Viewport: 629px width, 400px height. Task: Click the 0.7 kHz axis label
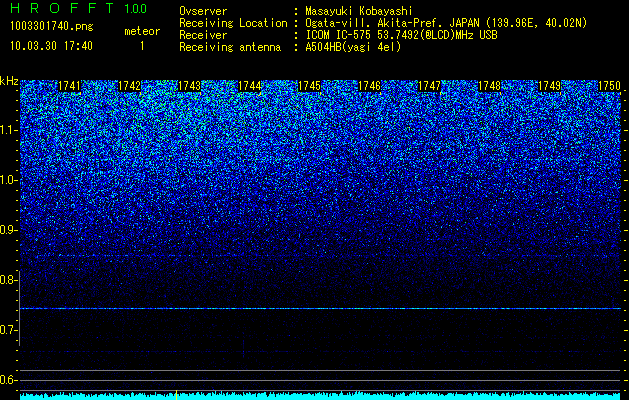pos(8,330)
